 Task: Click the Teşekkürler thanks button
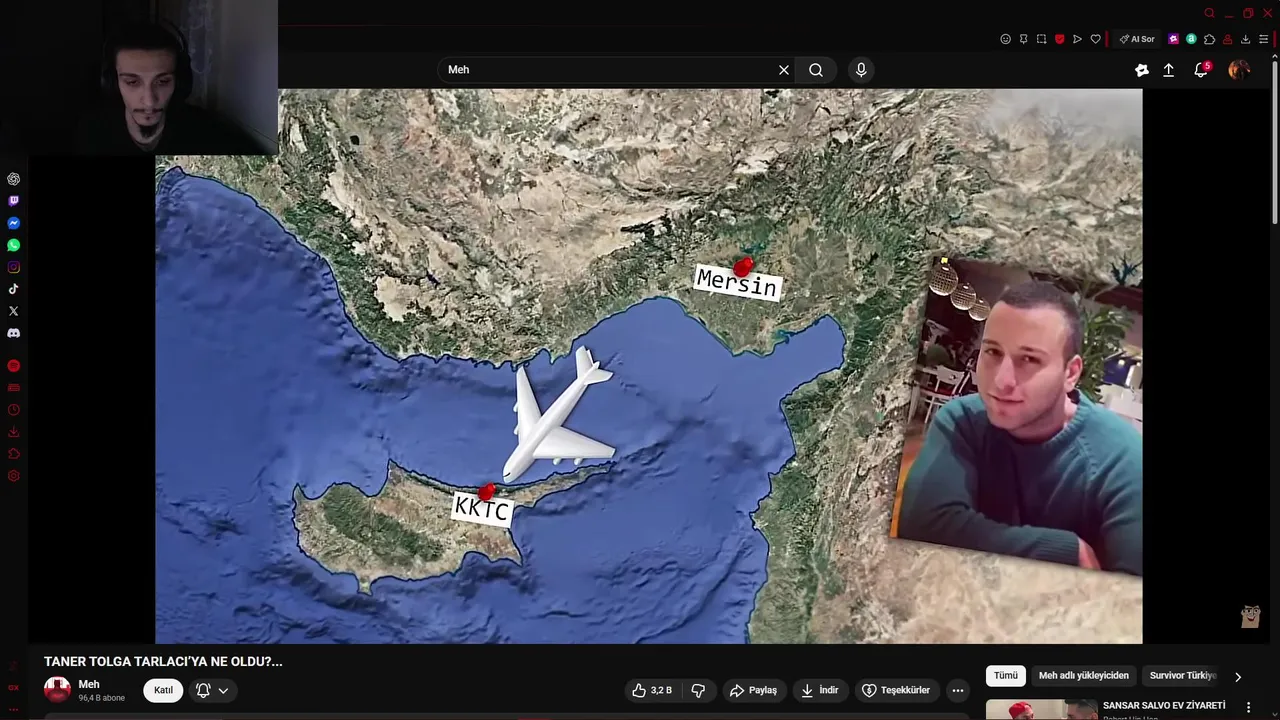point(898,690)
